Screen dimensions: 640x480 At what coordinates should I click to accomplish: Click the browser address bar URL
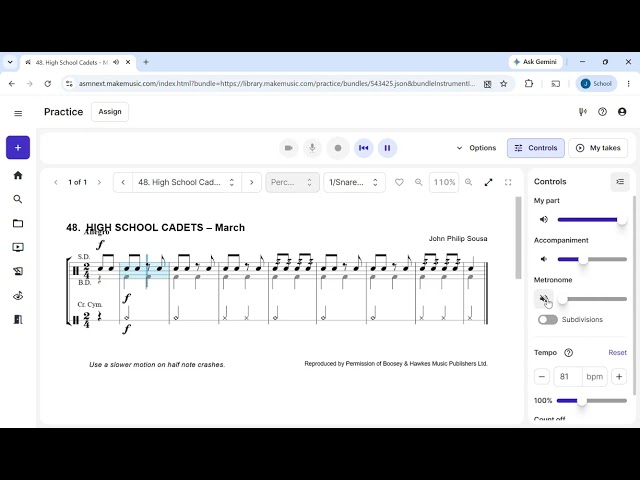pyautogui.click(x=277, y=84)
